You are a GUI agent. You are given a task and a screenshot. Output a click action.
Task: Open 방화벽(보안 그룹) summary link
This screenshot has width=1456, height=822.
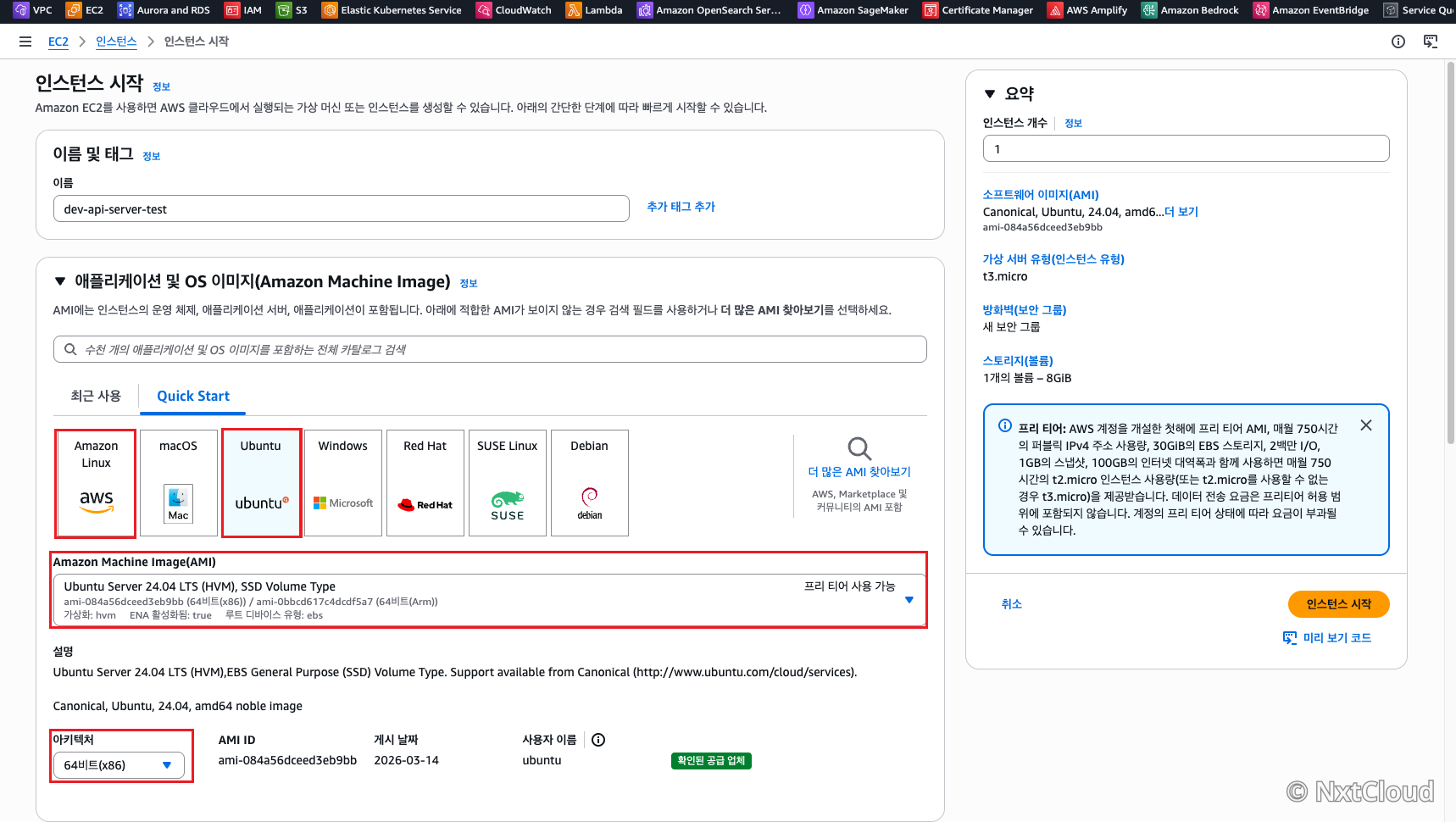1025,310
